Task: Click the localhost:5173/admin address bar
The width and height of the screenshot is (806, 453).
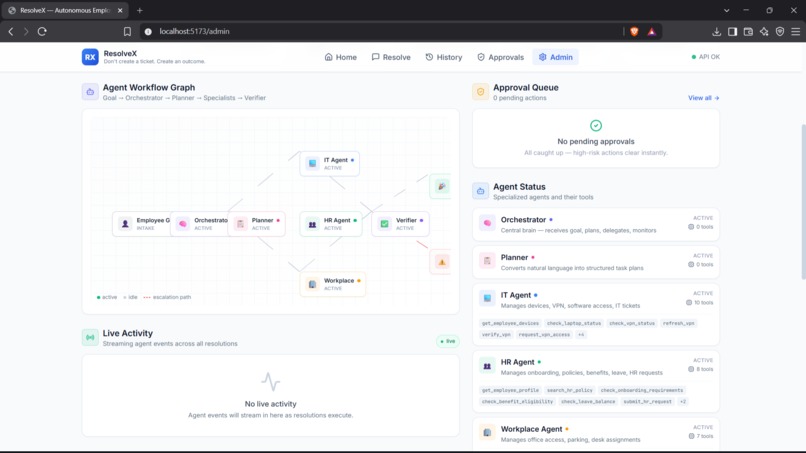Action: coord(380,31)
